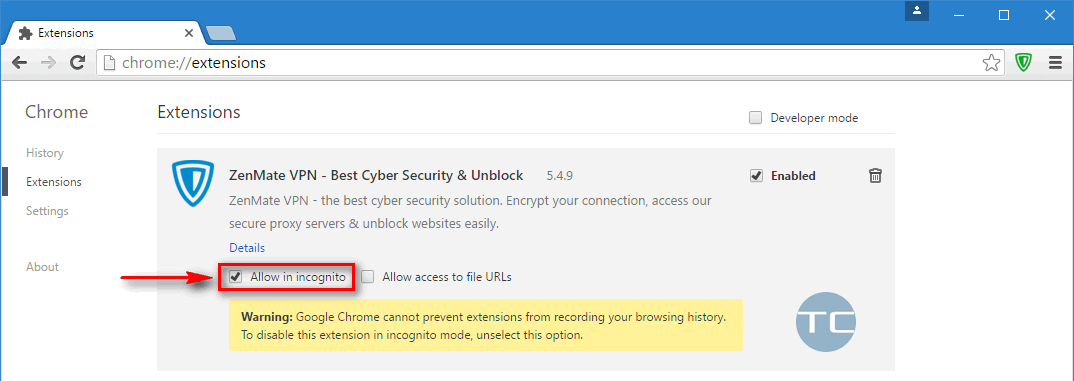Select About in the sidebar
The image size is (1074, 381).
42,267
